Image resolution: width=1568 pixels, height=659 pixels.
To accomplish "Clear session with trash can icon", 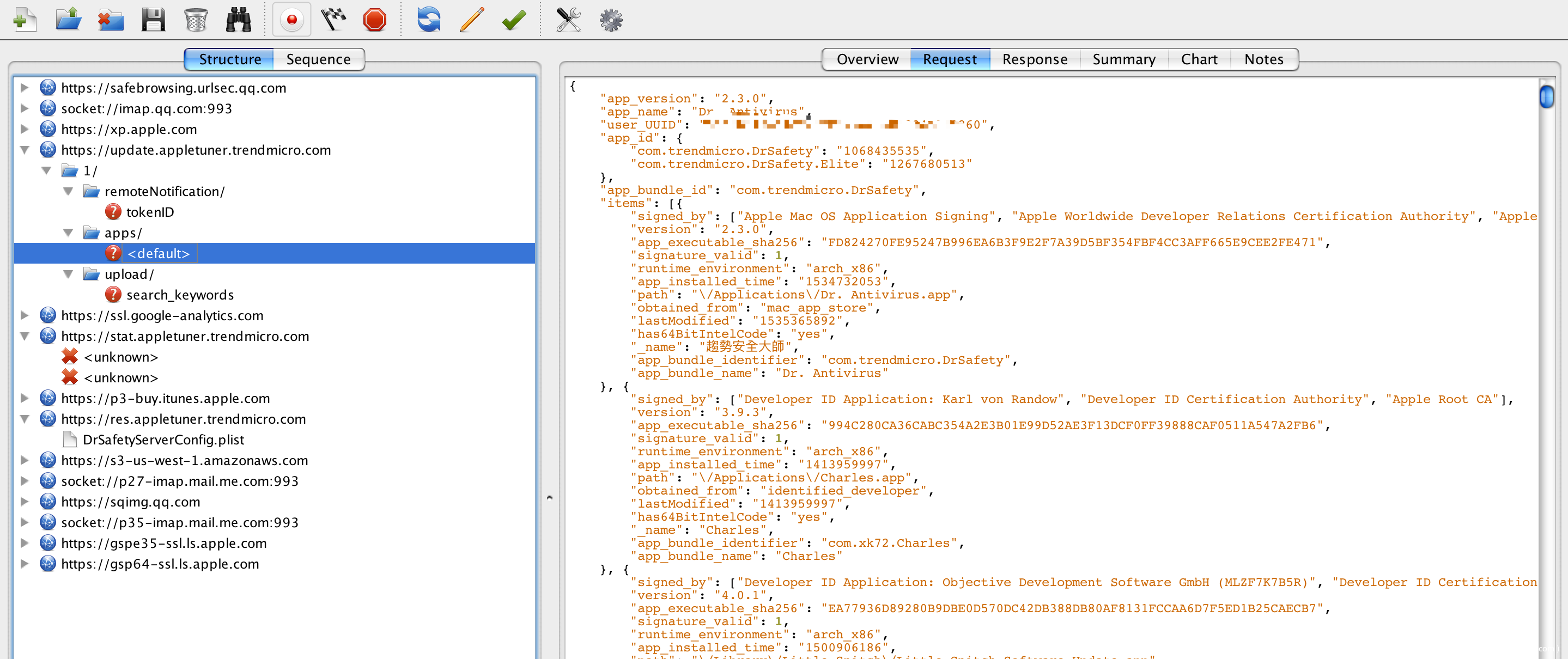I will coord(196,20).
